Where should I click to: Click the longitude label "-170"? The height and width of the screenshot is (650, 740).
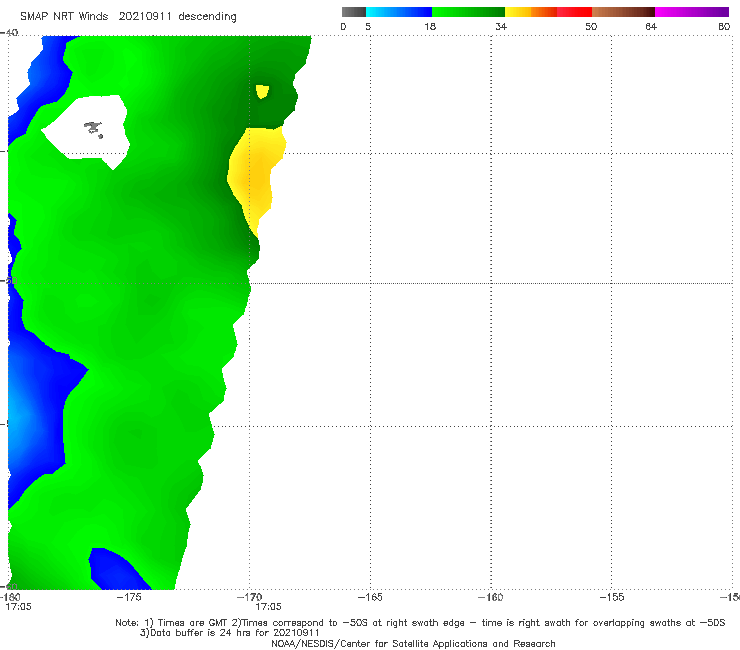click(250, 597)
